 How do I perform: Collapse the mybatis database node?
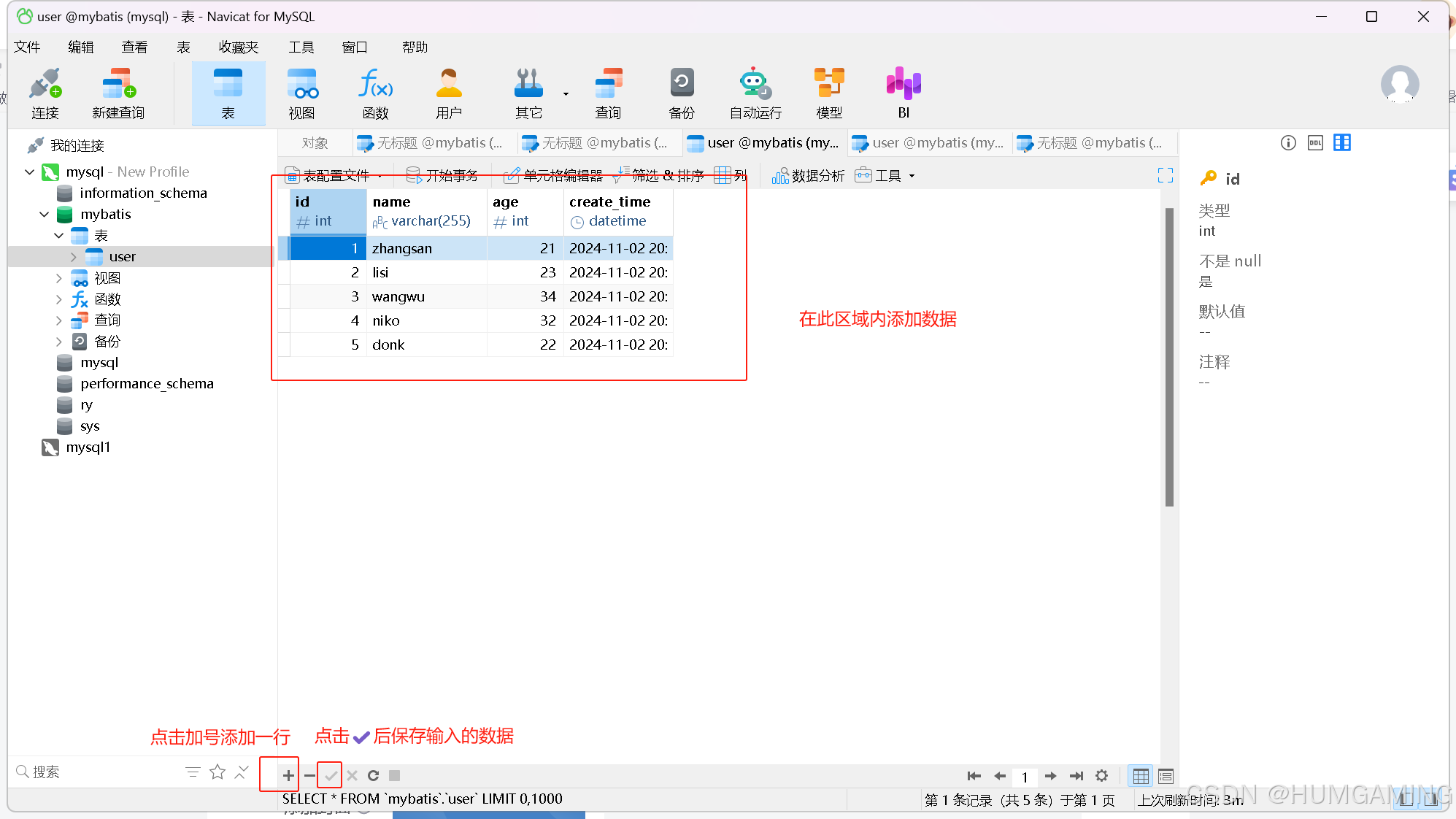pos(44,214)
